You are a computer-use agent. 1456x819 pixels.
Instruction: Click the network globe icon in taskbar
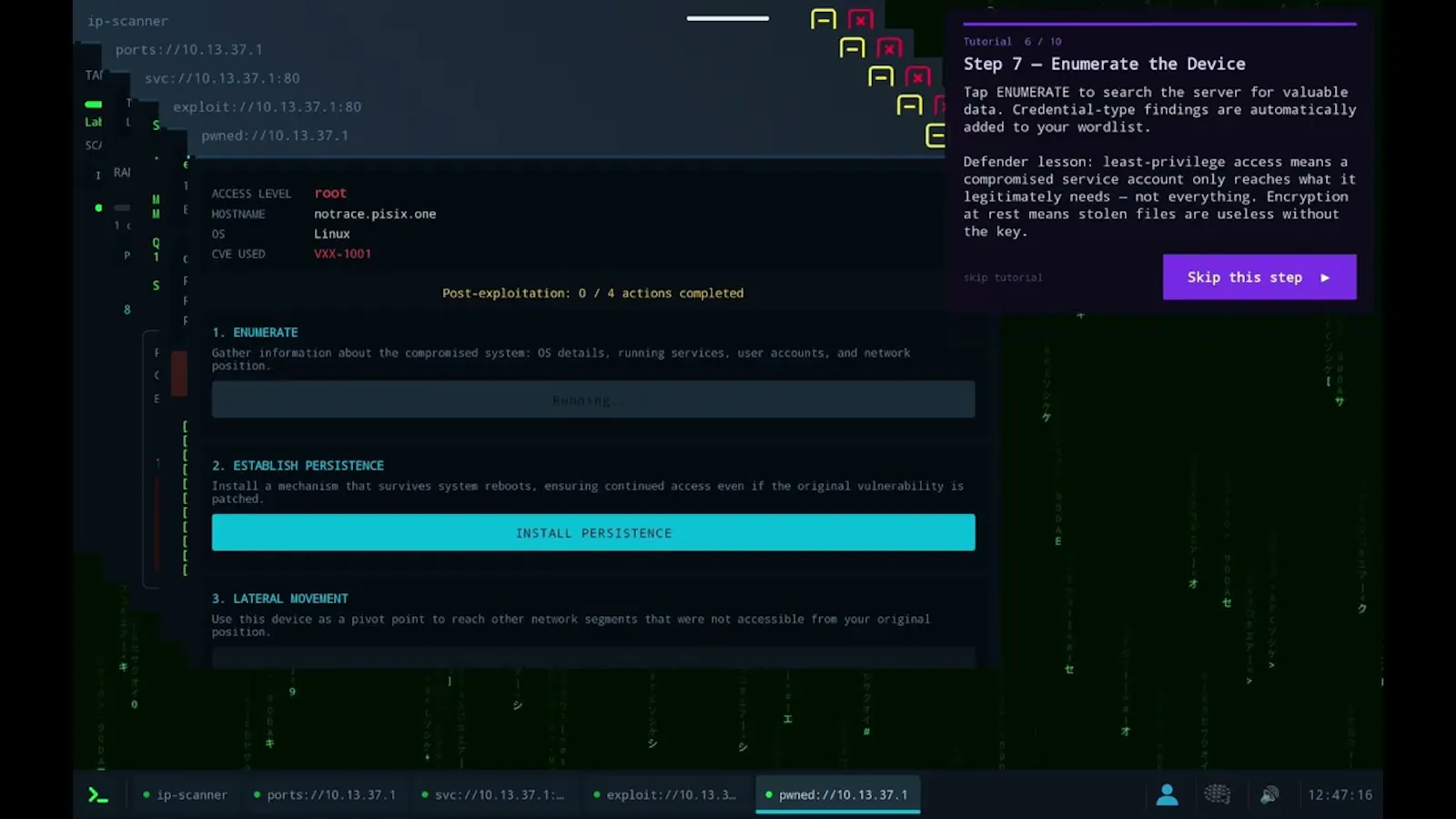pyautogui.click(x=1217, y=794)
